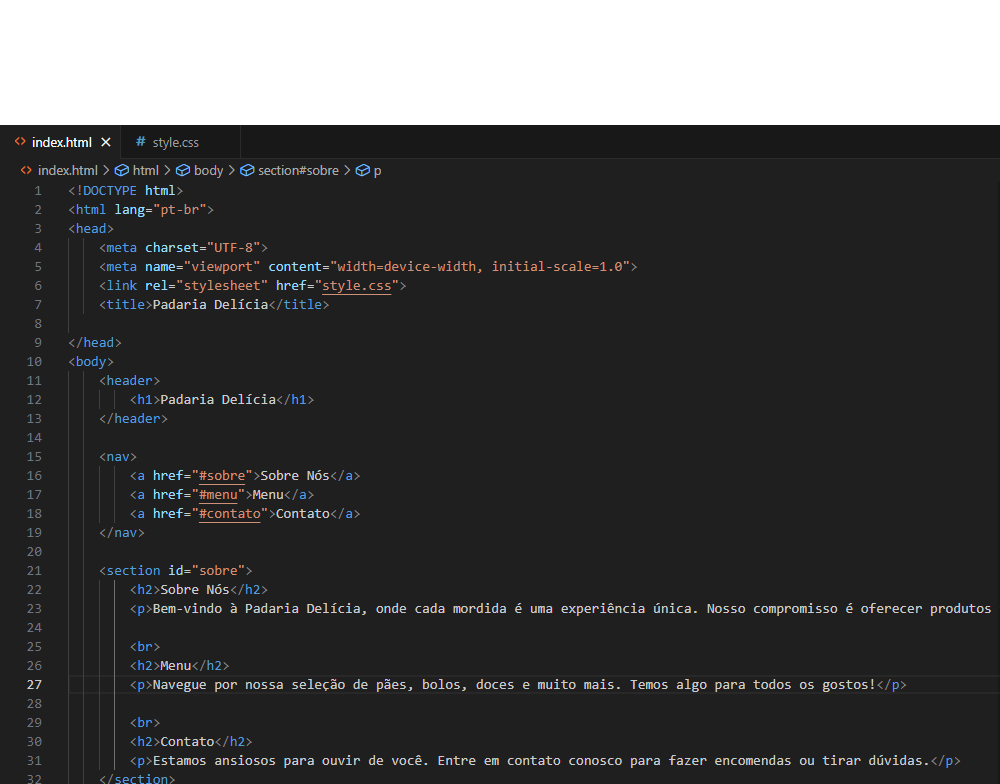
Task: Open the index.html breadcrumb file picker
Action: click(67, 171)
